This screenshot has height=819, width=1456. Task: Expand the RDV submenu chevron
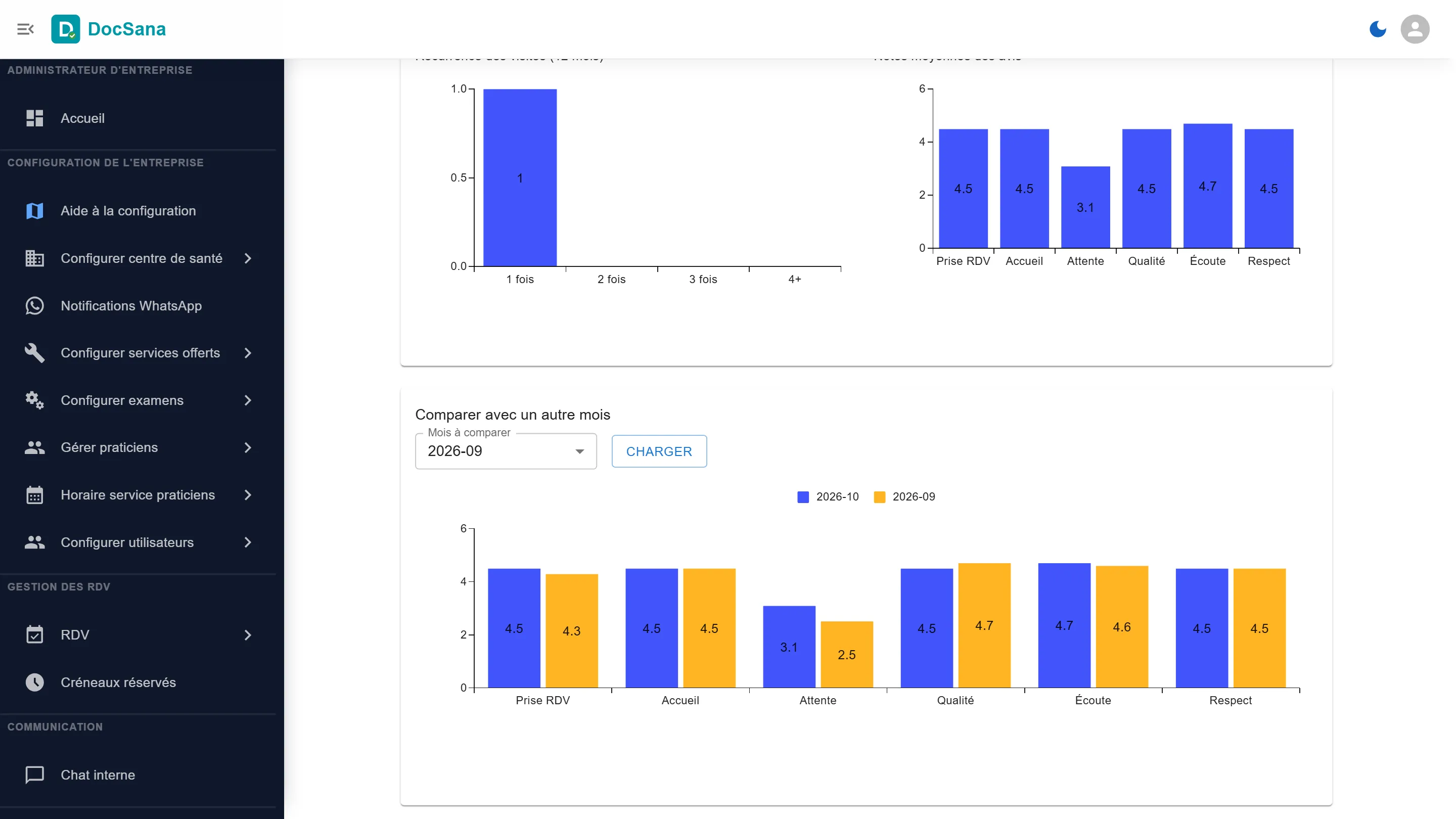click(x=248, y=635)
